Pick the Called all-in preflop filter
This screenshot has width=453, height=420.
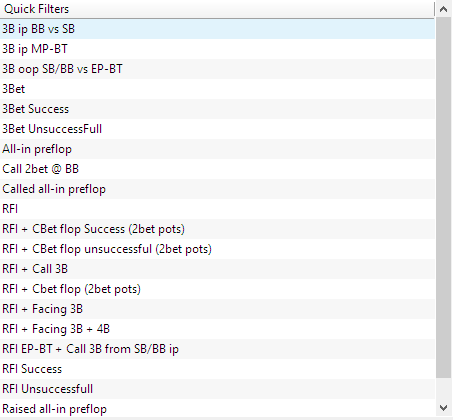[x=217, y=189]
